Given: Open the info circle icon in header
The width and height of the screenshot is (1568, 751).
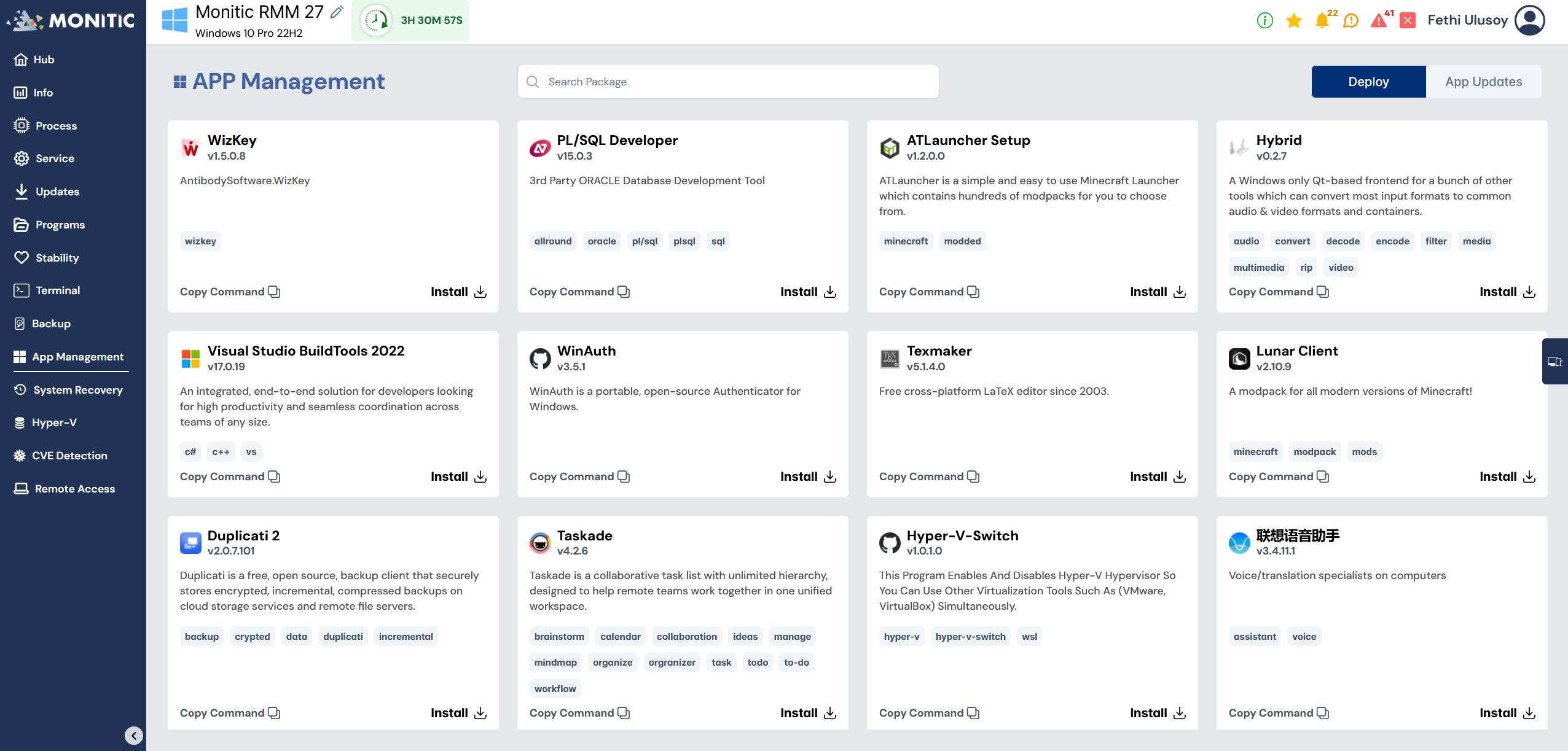Looking at the screenshot, I should (x=1264, y=20).
